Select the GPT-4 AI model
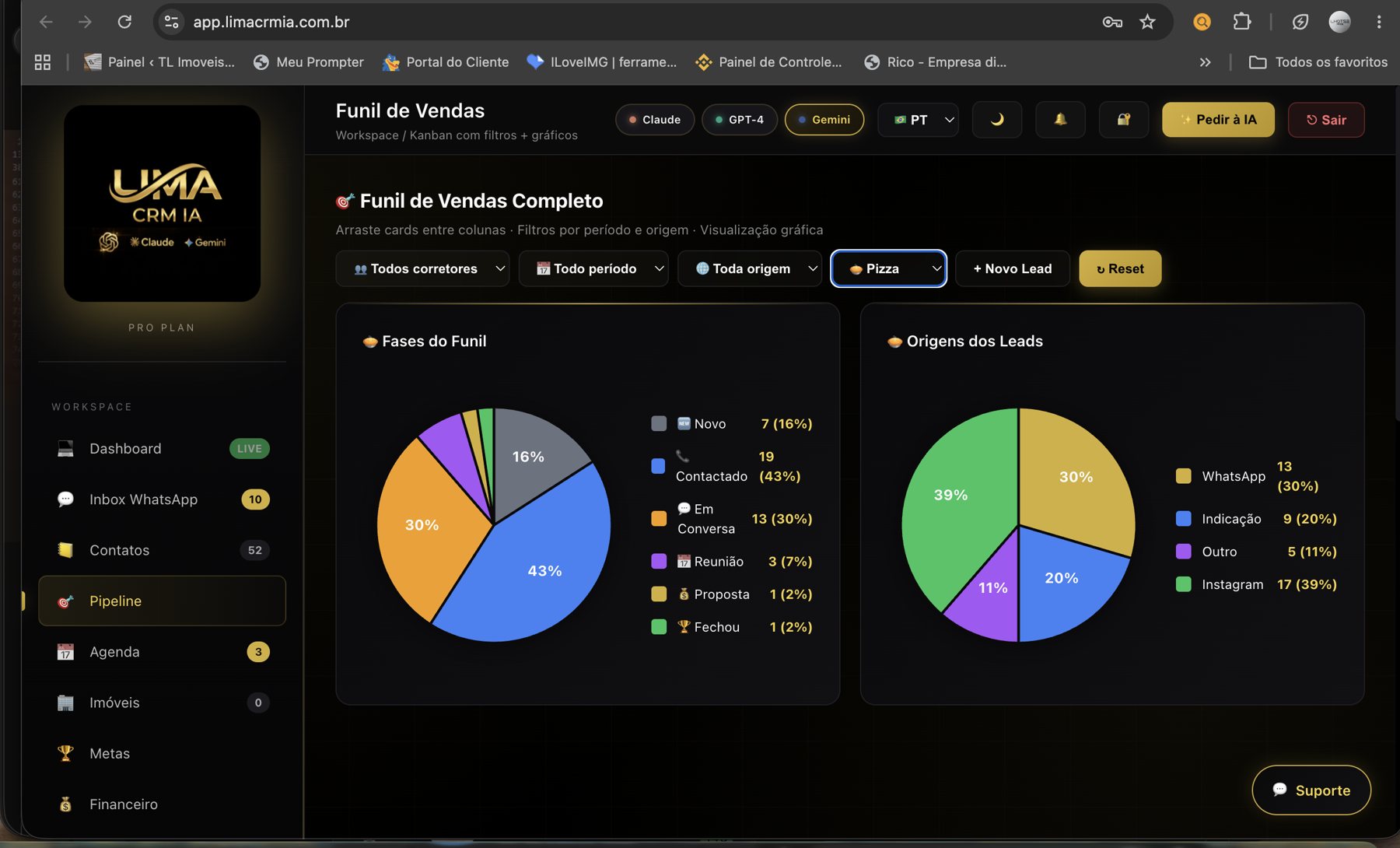This screenshot has height=848, width=1400. (740, 120)
